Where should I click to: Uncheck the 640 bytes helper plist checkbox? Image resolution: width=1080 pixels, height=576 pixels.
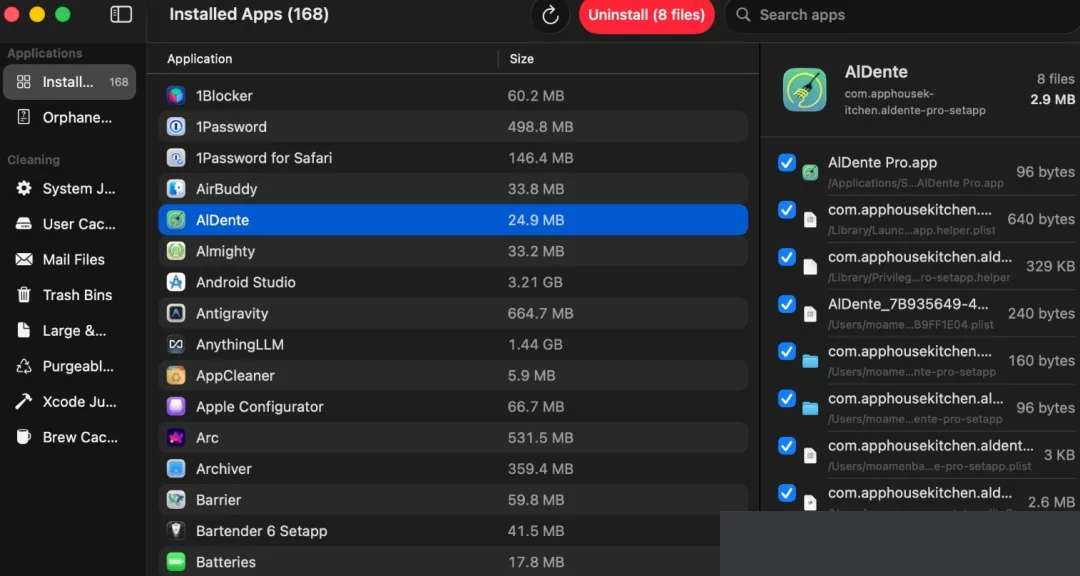pos(787,209)
